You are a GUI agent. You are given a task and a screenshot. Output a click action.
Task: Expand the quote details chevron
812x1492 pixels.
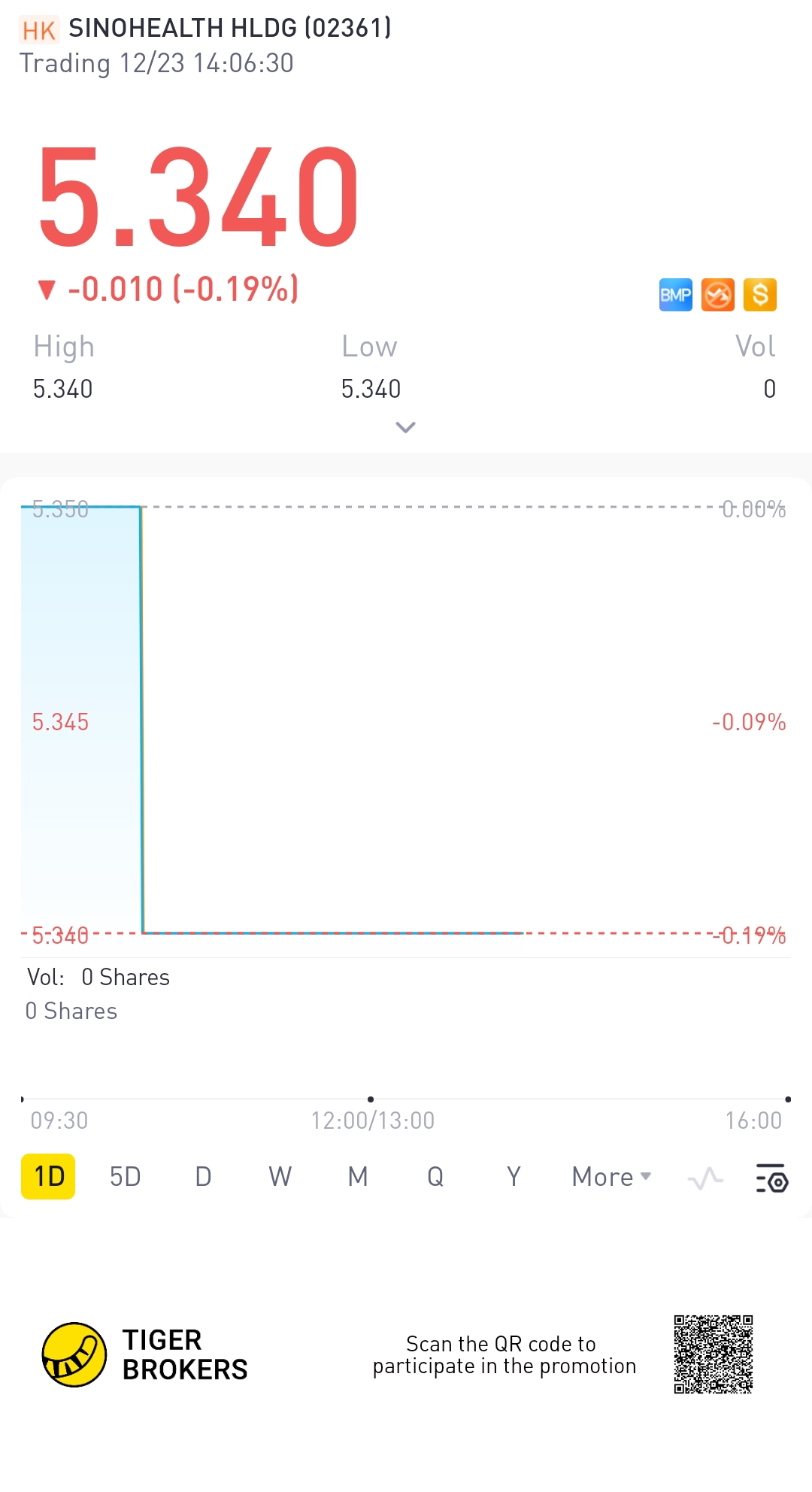coord(405,427)
